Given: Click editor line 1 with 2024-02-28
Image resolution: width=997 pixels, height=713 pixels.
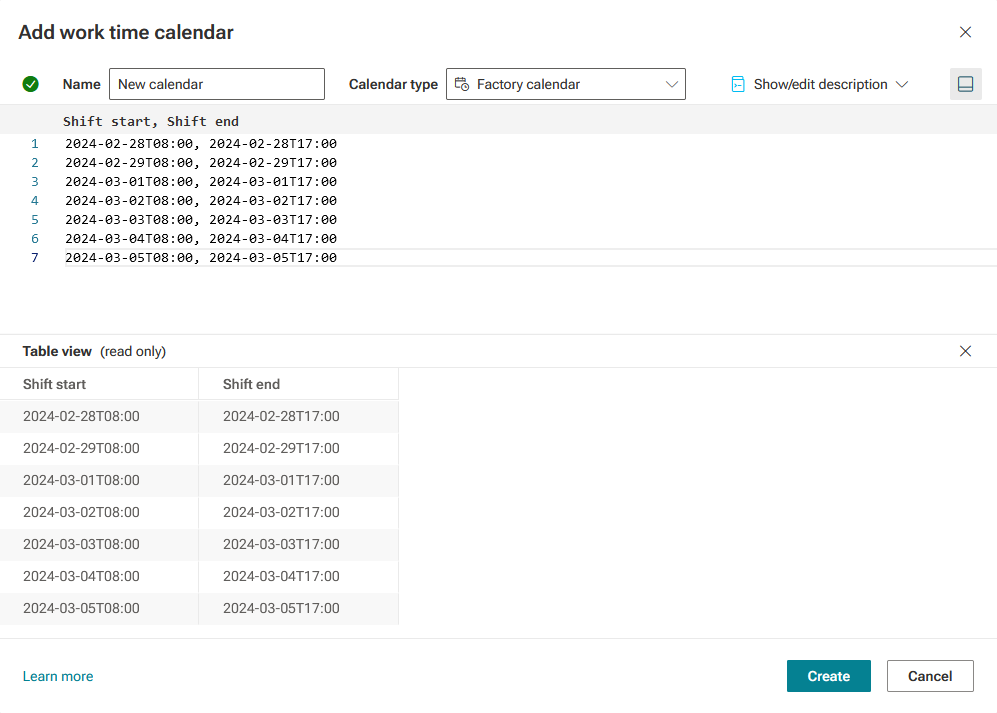Looking at the screenshot, I should coord(201,144).
